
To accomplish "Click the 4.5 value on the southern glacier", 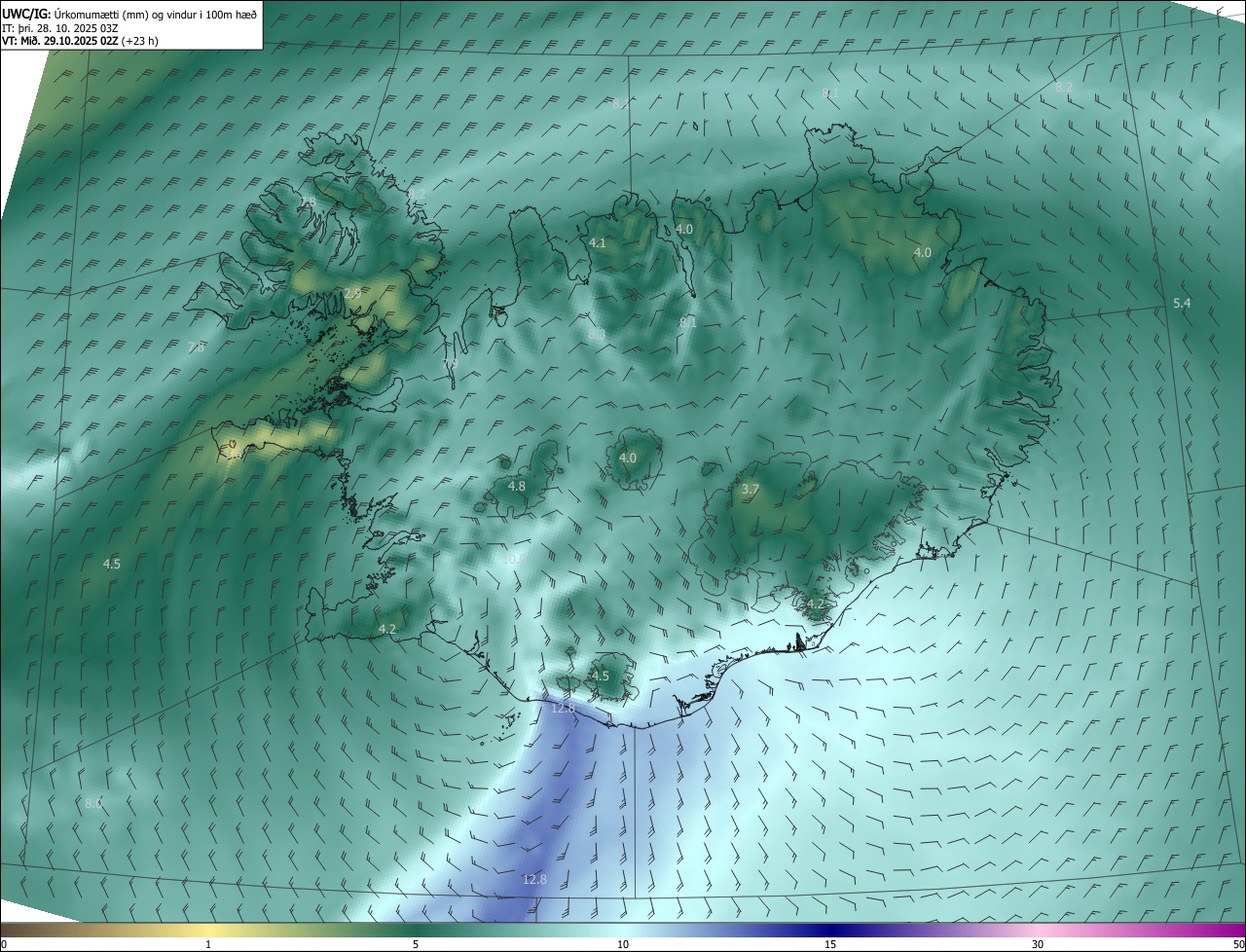I will [601, 676].
